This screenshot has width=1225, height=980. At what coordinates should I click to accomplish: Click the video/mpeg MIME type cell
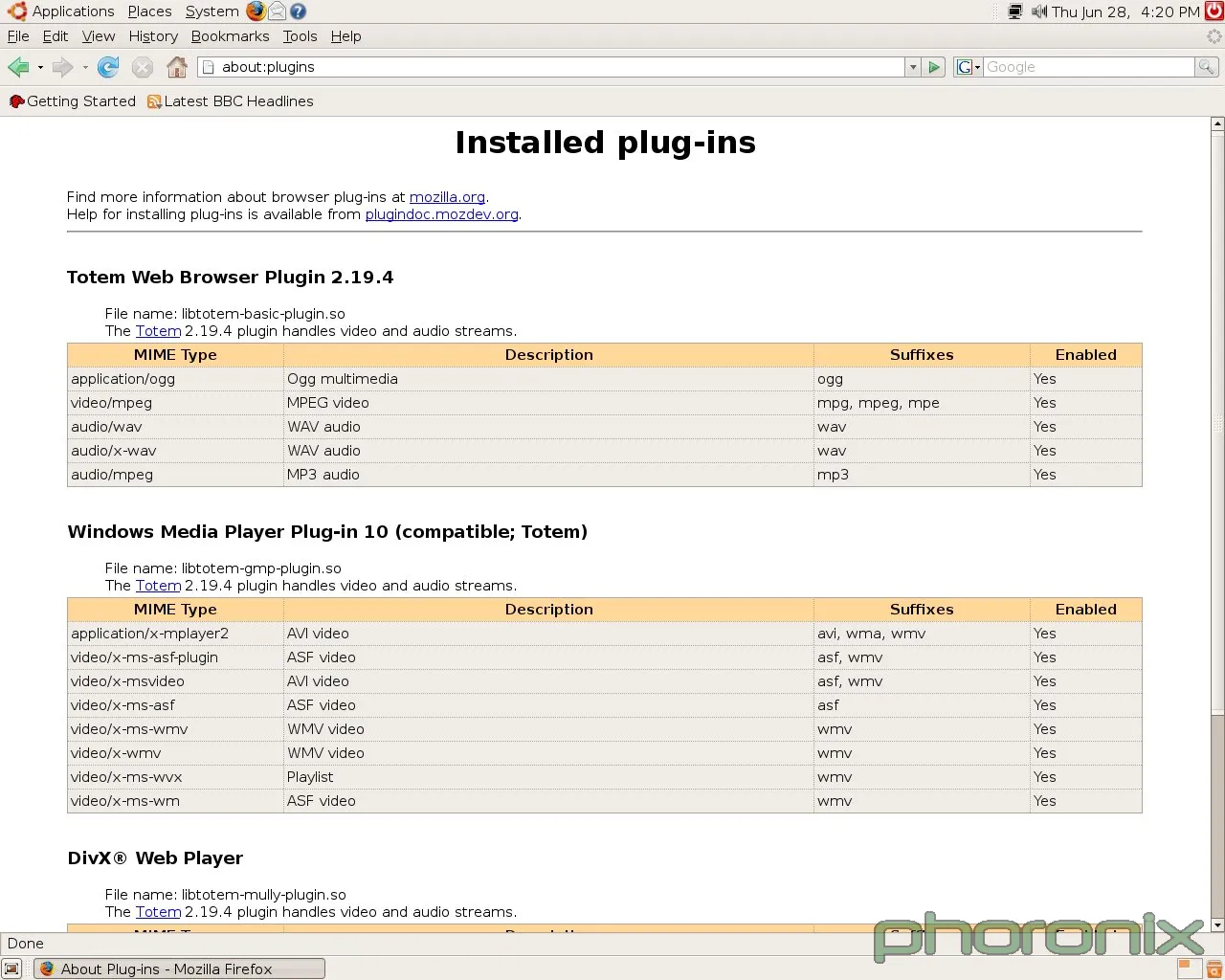pos(175,403)
